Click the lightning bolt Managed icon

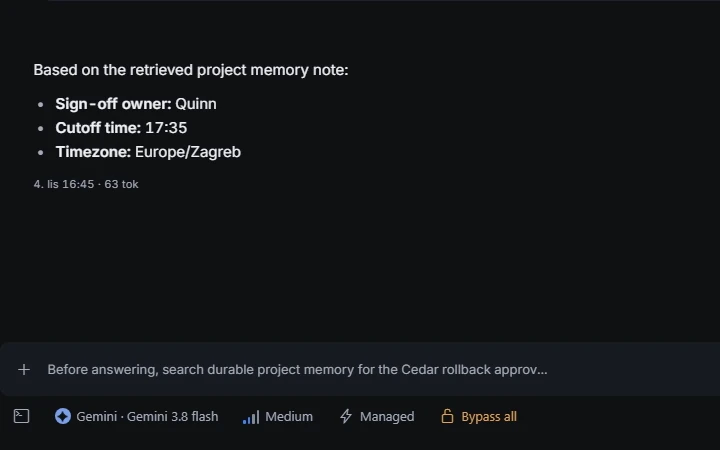(x=346, y=416)
